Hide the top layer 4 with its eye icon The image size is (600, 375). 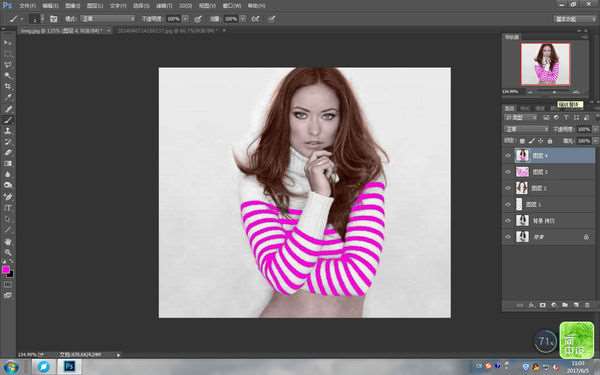tap(508, 156)
